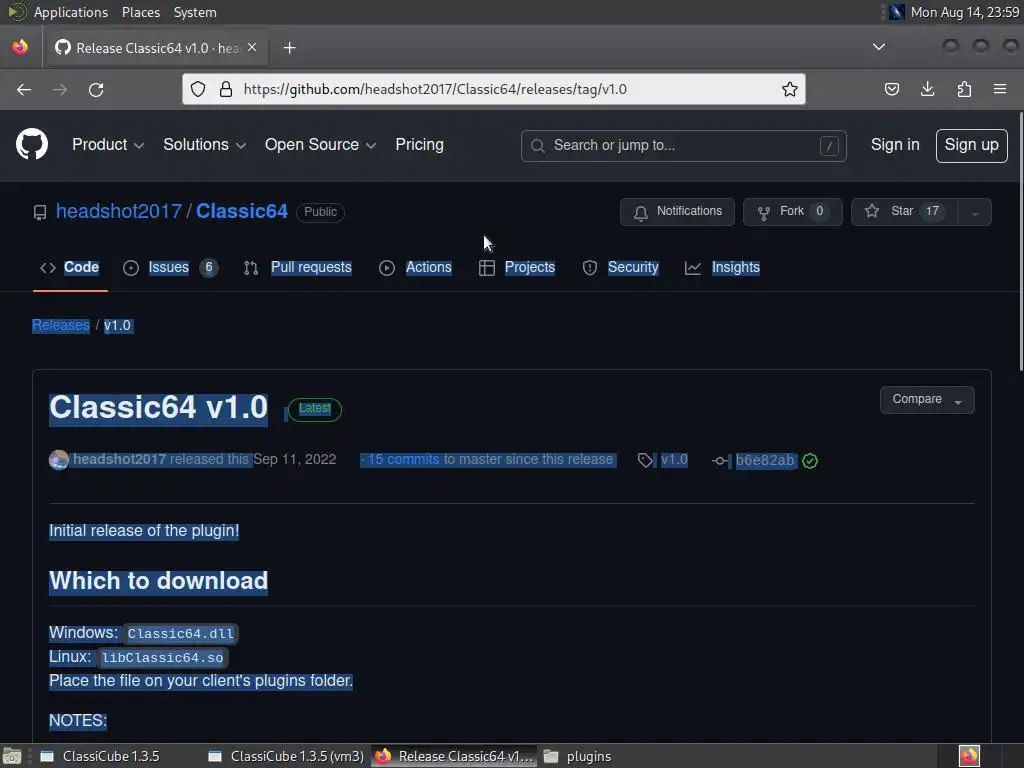Go to the Releases breadcrumb link

61,325
